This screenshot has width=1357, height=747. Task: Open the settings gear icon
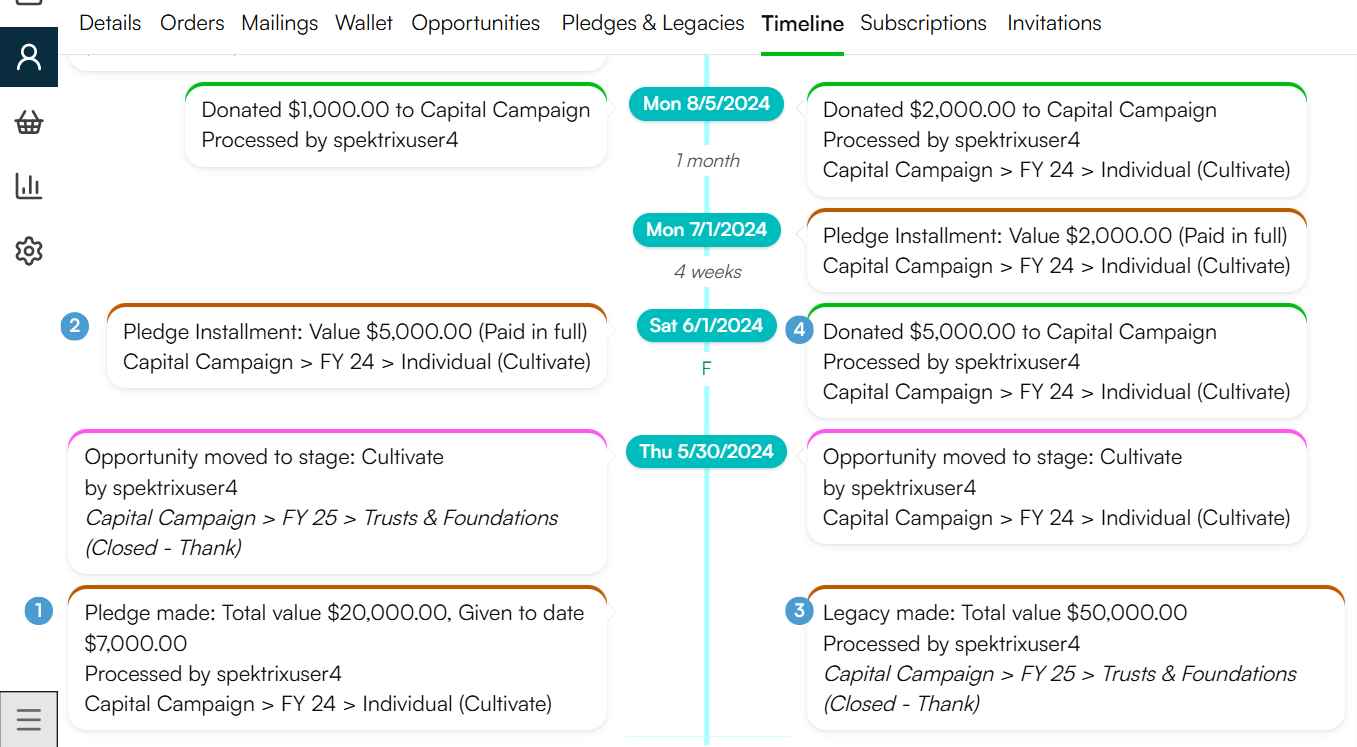click(x=29, y=251)
